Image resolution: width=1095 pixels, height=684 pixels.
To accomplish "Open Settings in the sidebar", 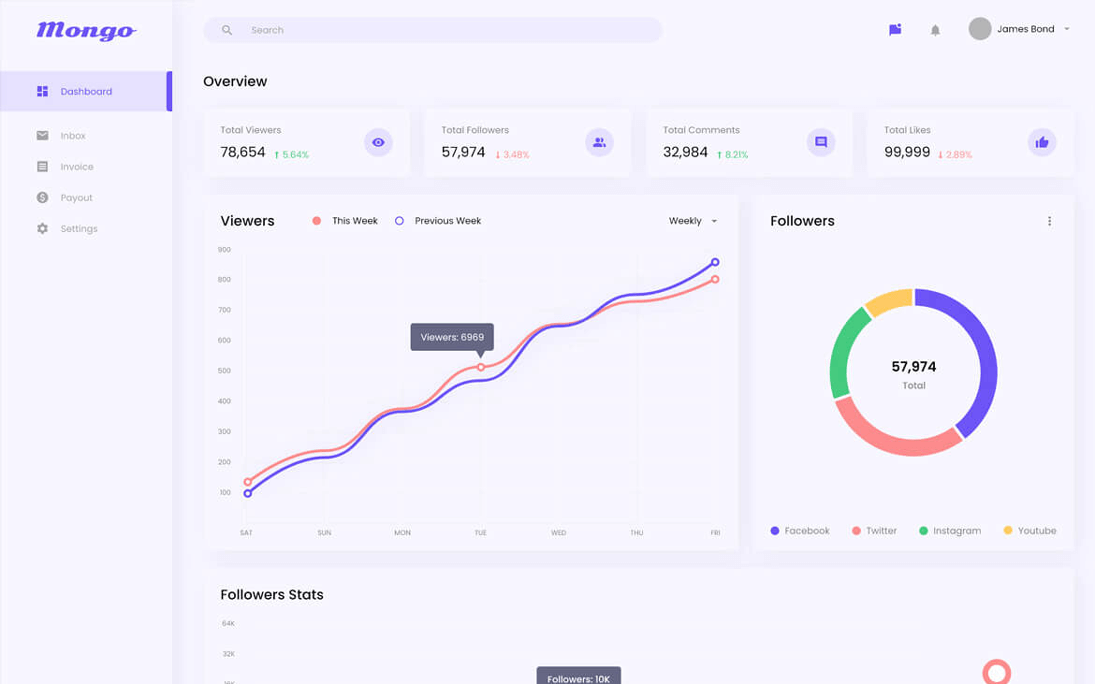I will pyautogui.click(x=78, y=229).
